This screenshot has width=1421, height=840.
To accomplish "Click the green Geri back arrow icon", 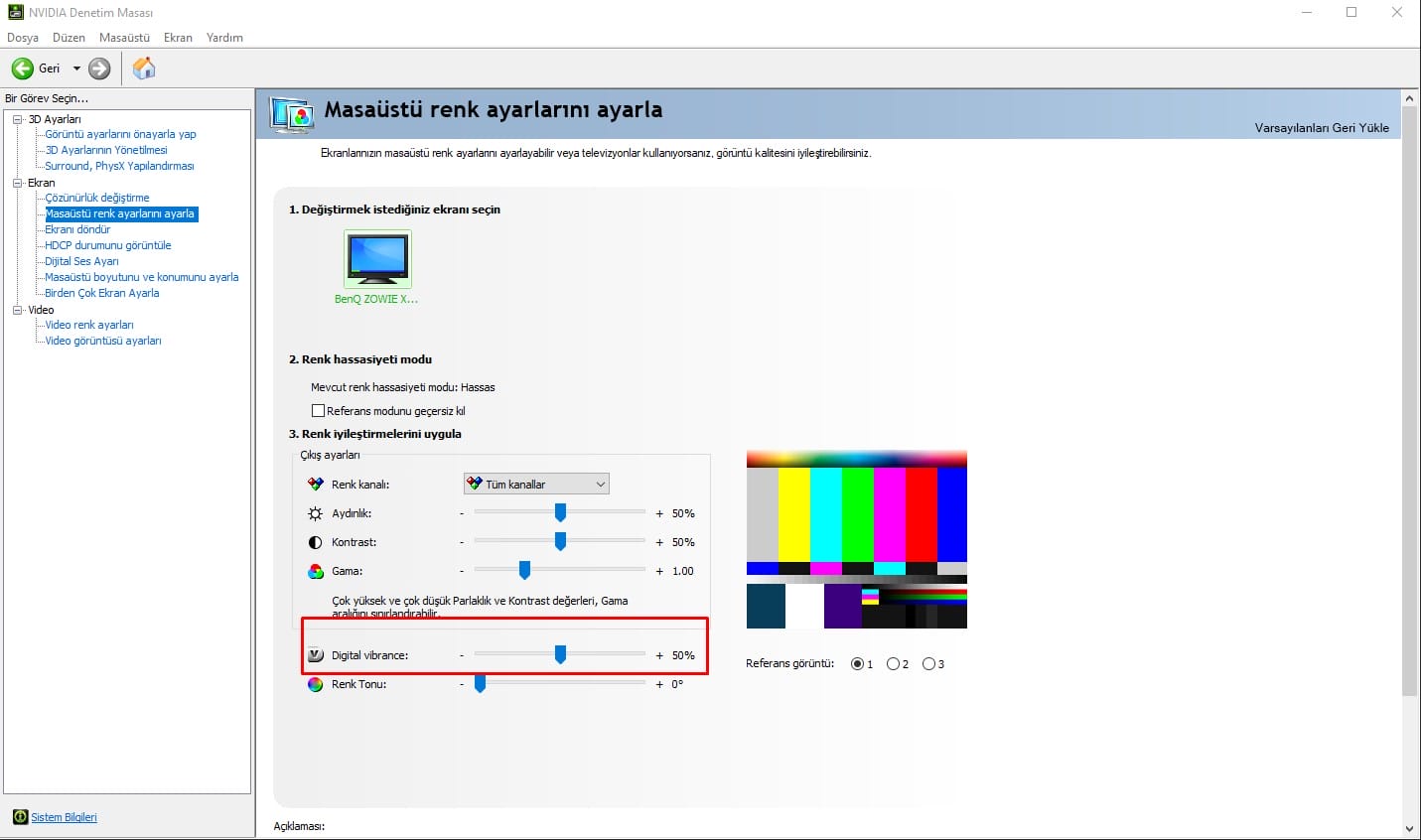I will coord(22,69).
